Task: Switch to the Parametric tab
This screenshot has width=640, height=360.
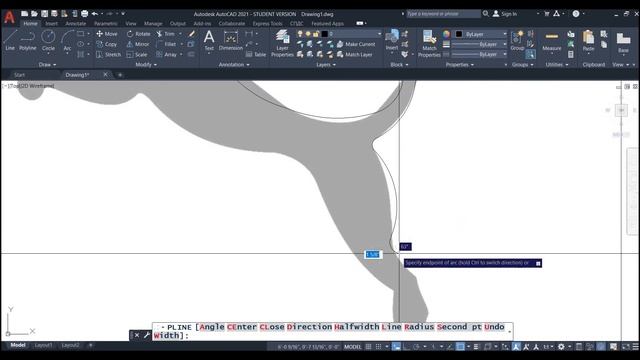Action: tap(106, 24)
